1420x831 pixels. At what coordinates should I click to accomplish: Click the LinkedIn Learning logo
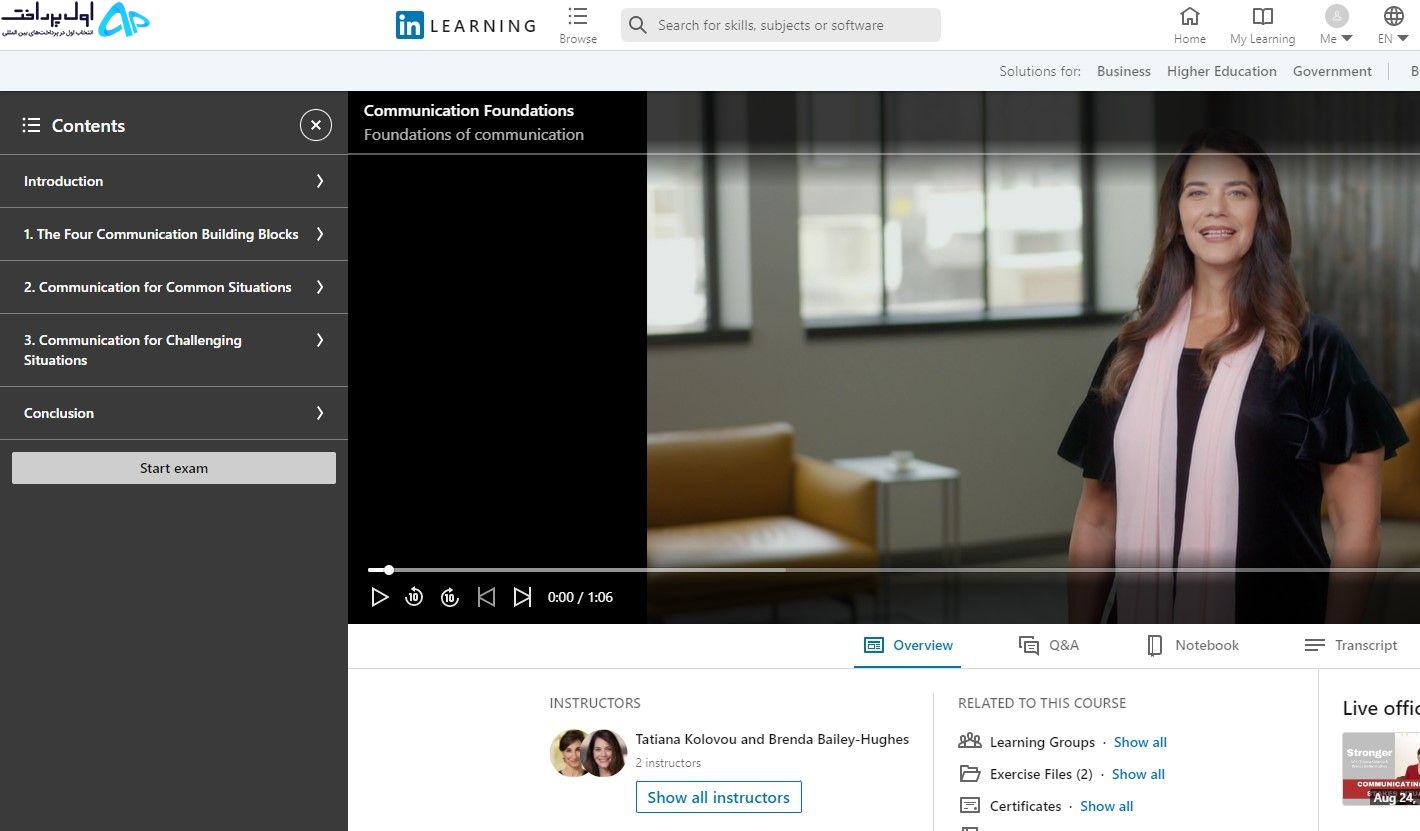466,26
